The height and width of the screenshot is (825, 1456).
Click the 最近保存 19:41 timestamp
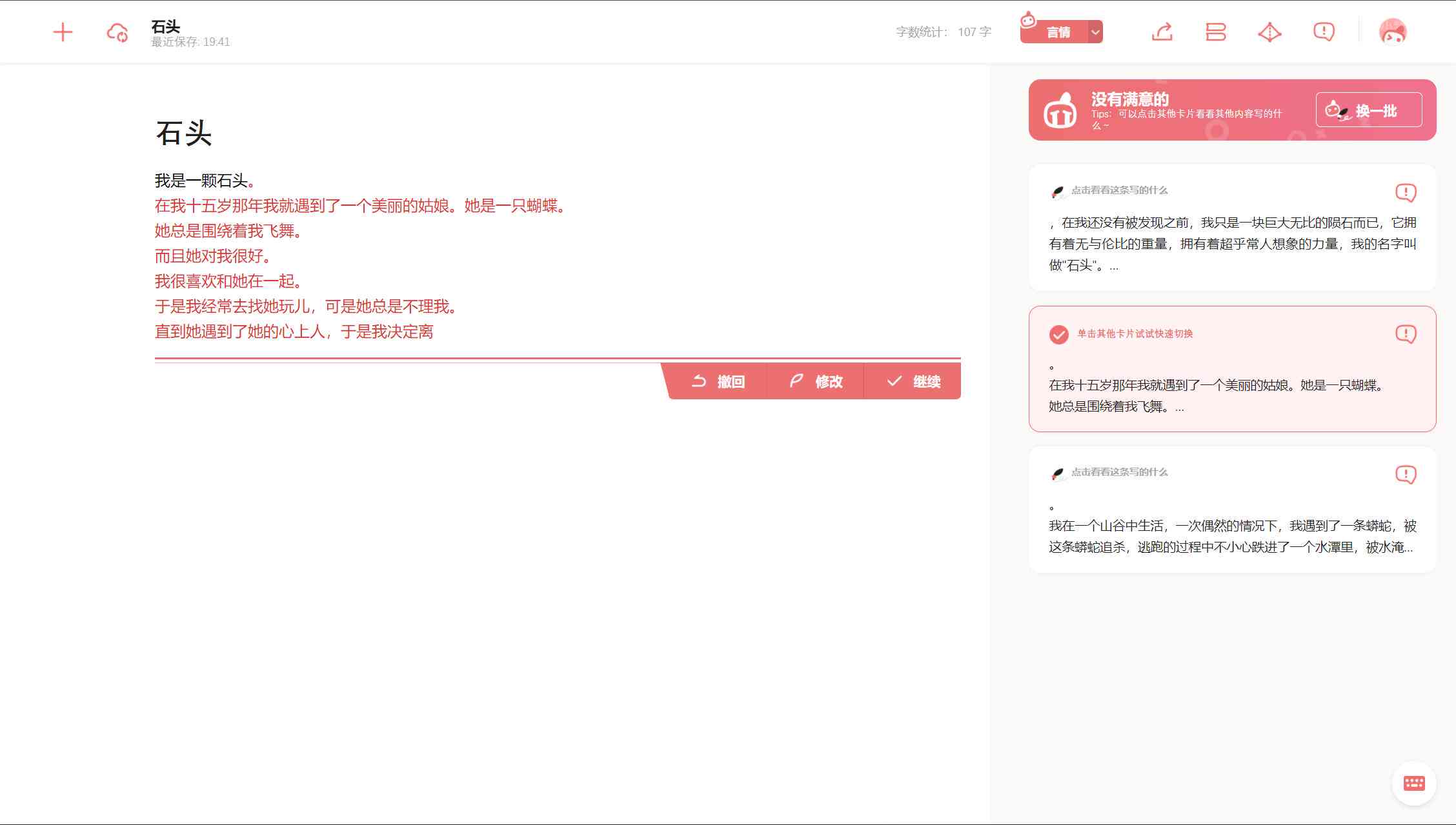190,42
